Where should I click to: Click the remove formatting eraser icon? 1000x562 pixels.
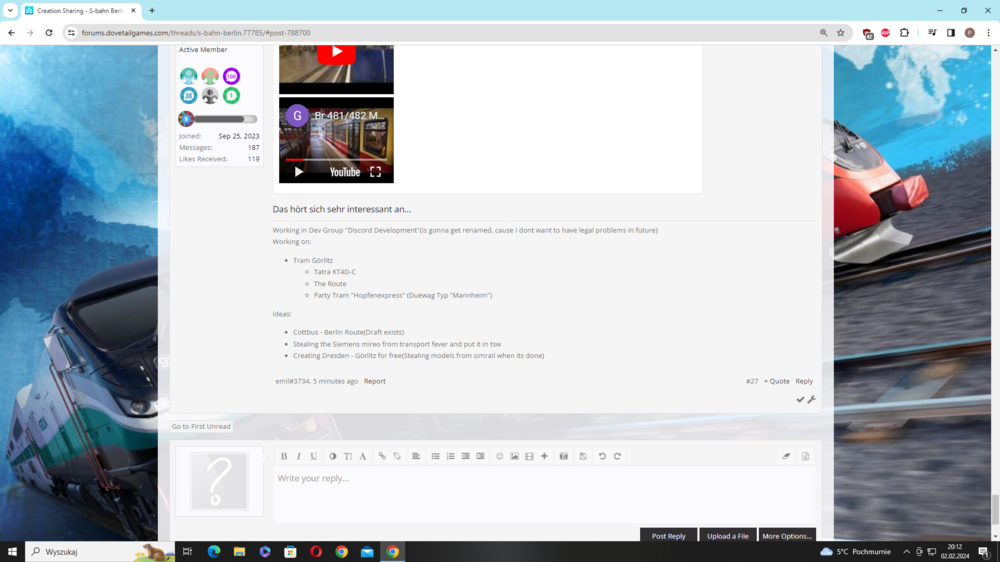point(786,456)
